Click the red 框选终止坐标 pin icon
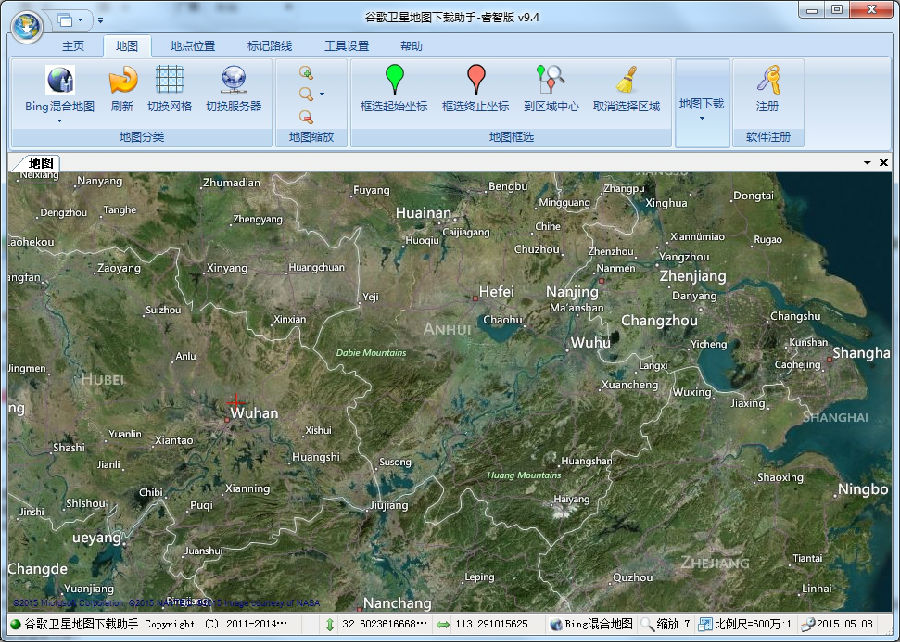 476,80
